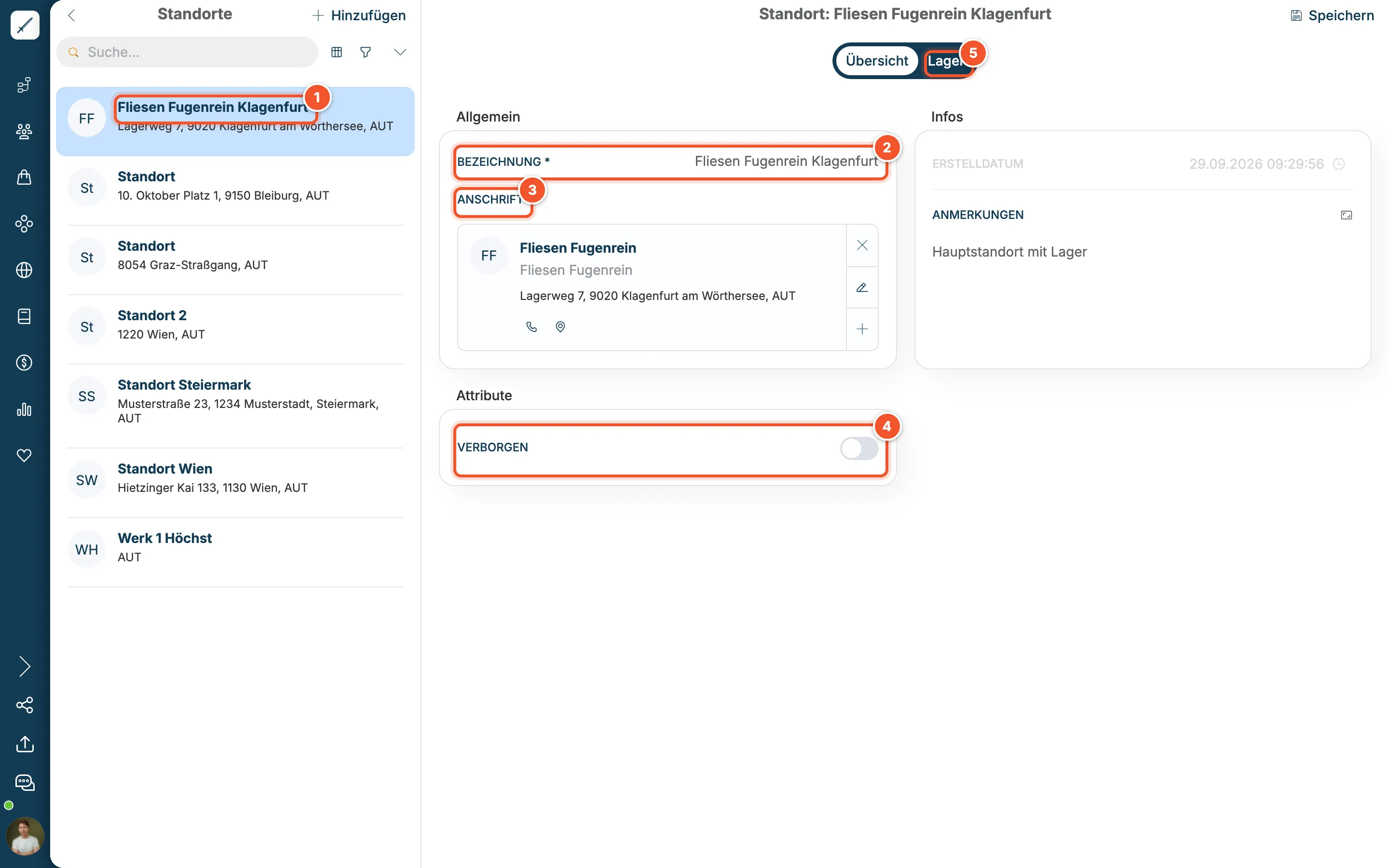Edit the Hauptstandort mit Lager note
The height and width of the screenshot is (868, 1389).
(x=1009, y=252)
